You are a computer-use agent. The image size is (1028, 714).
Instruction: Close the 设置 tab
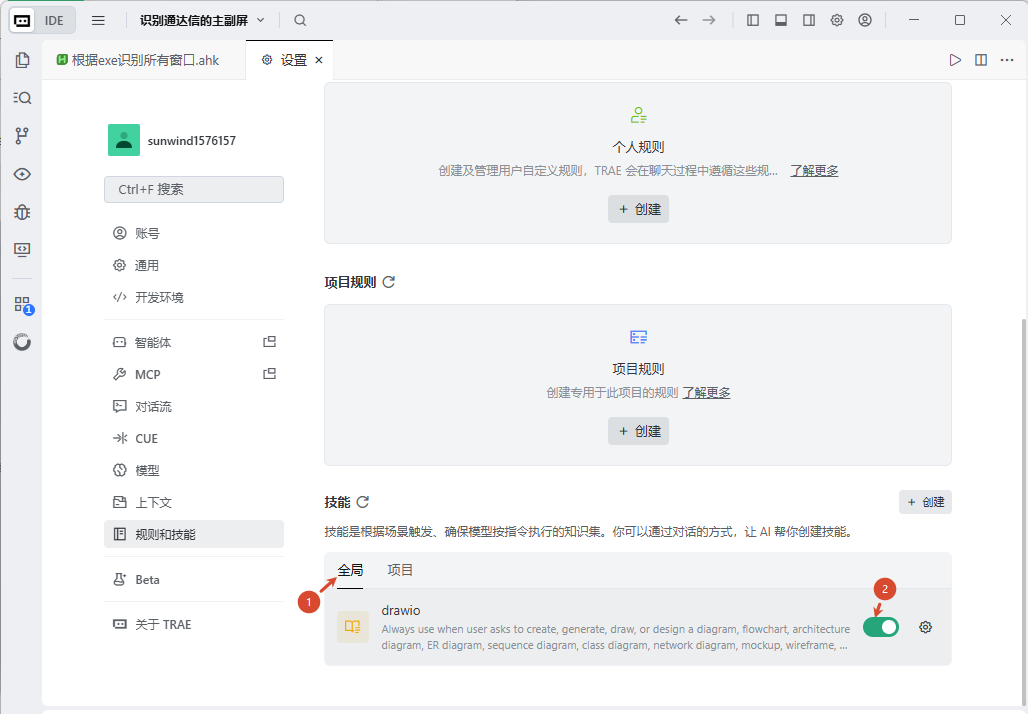[319, 60]
